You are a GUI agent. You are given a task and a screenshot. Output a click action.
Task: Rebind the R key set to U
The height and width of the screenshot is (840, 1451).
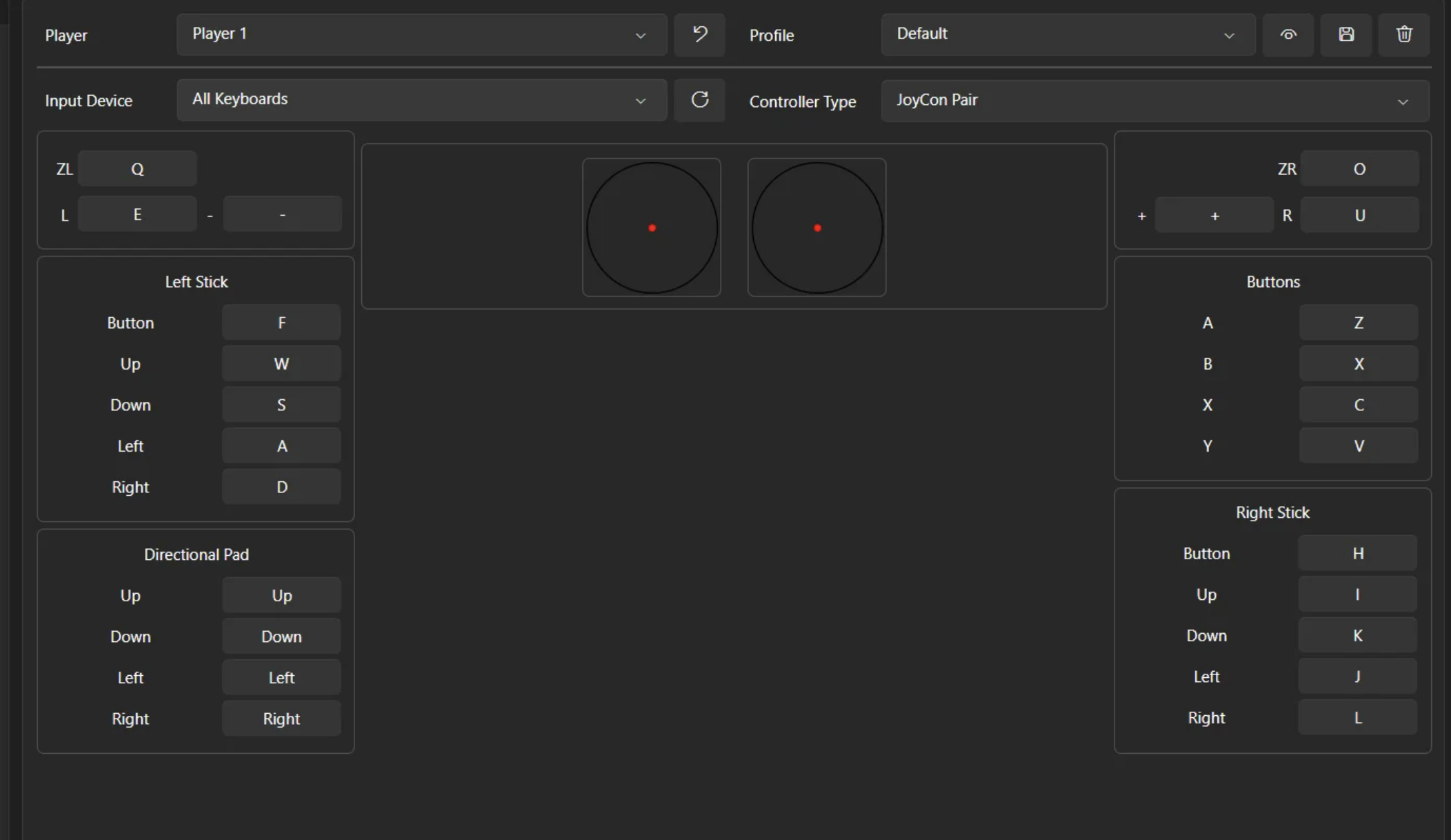1359,215
